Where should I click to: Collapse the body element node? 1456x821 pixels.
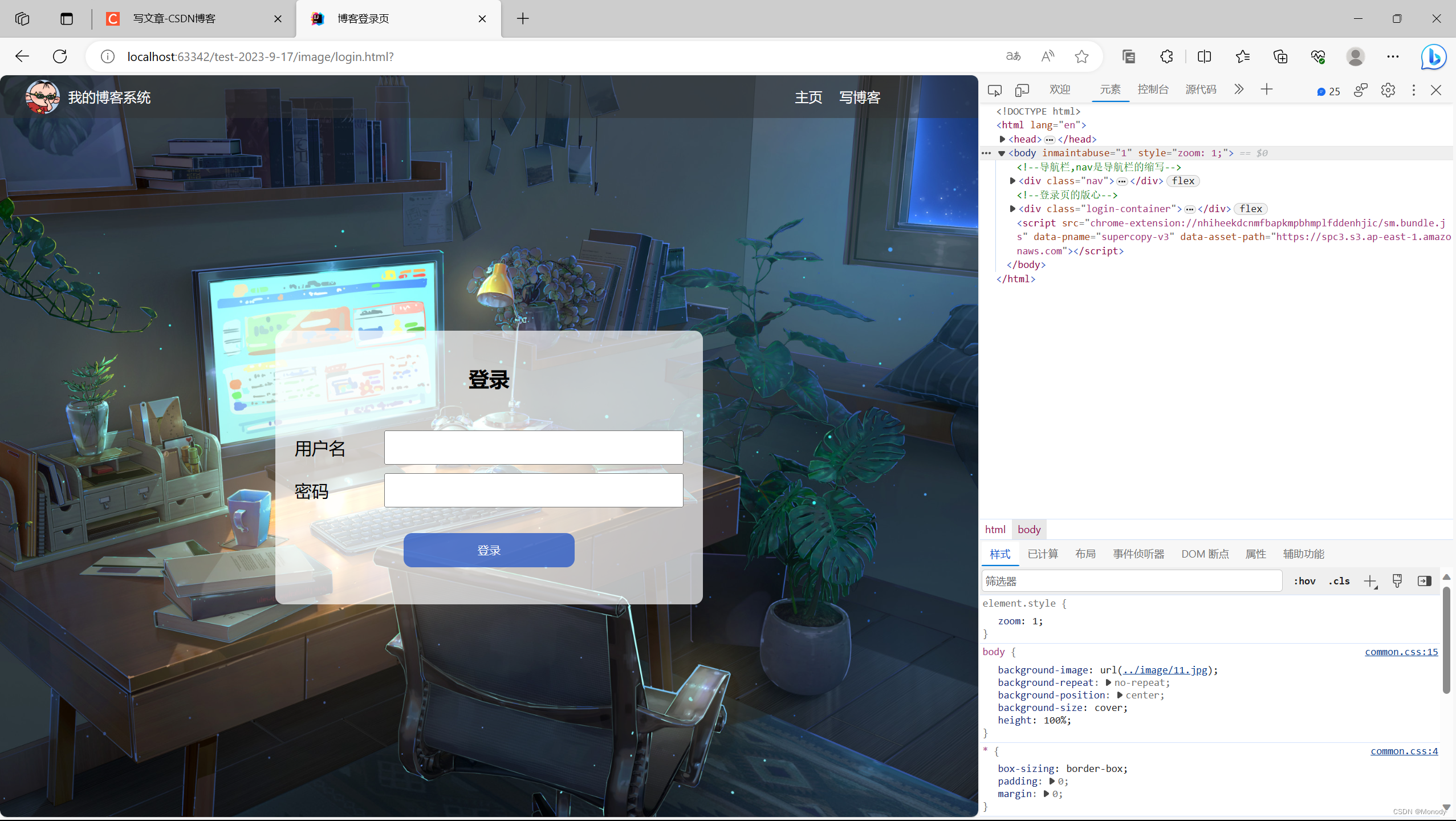coord(1002,153)
